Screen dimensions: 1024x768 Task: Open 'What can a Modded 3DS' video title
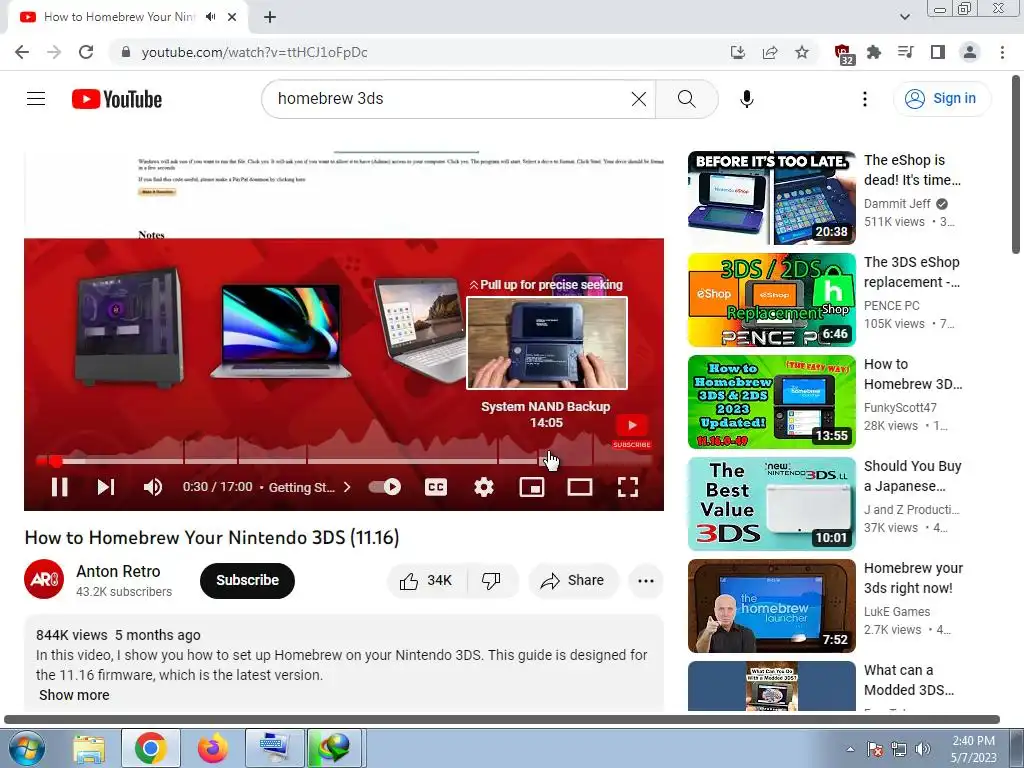[x=908, y=680]
